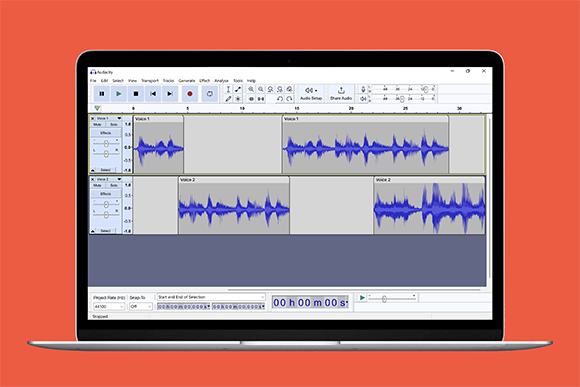580x387 pixels.
Task: Stop playback with the Stop button
Action: [136, 94]
